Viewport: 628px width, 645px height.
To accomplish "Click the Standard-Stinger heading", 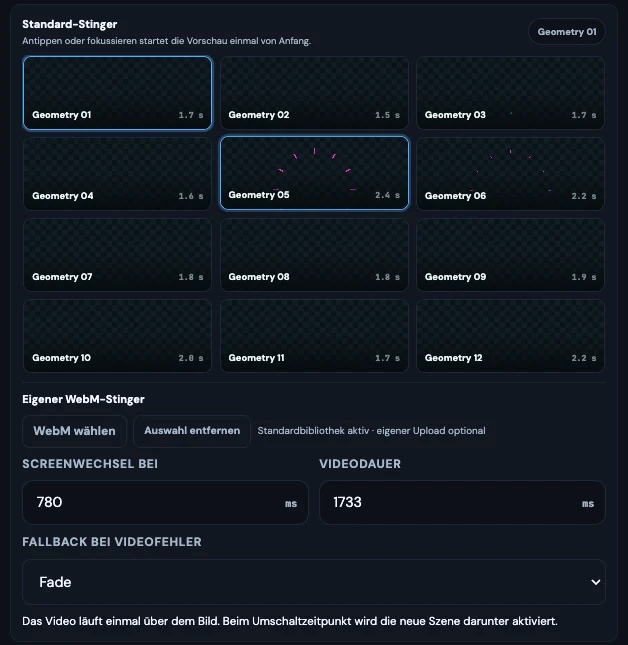I will pos(70,24).
